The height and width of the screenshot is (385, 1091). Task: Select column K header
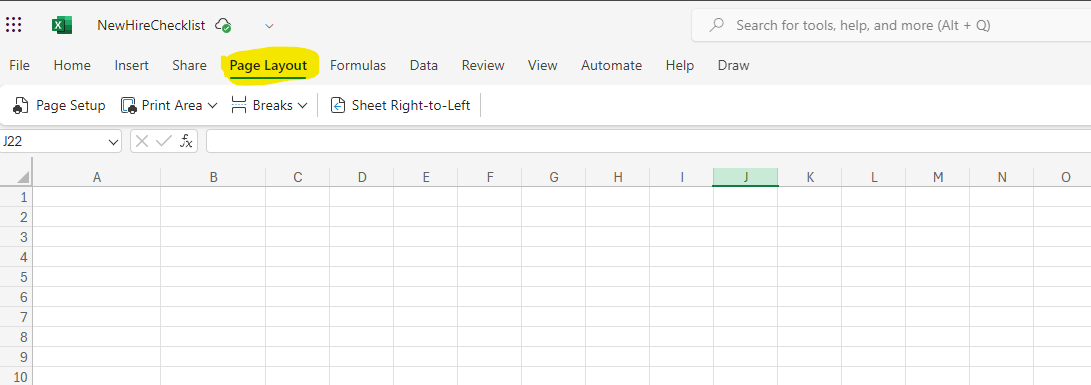coord(809,177)
